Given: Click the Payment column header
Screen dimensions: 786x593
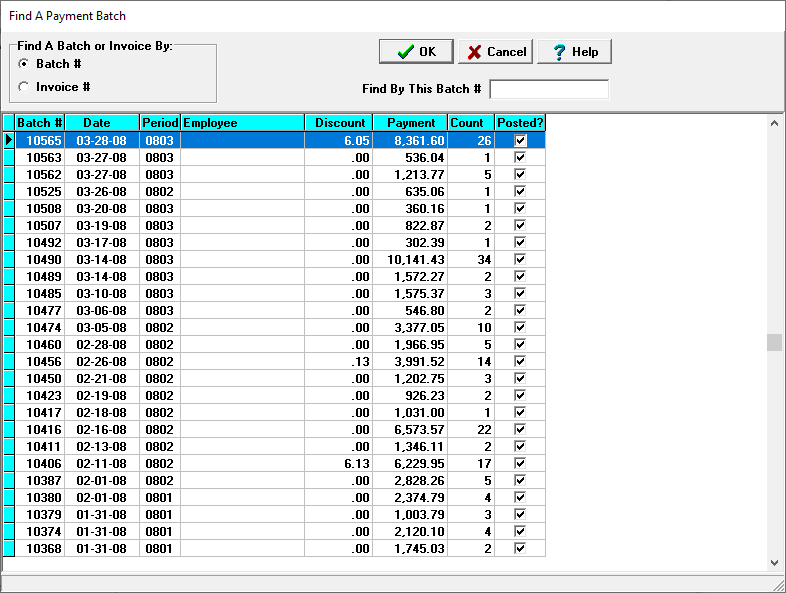Looking at the screenshot, I should pos(410,123).
